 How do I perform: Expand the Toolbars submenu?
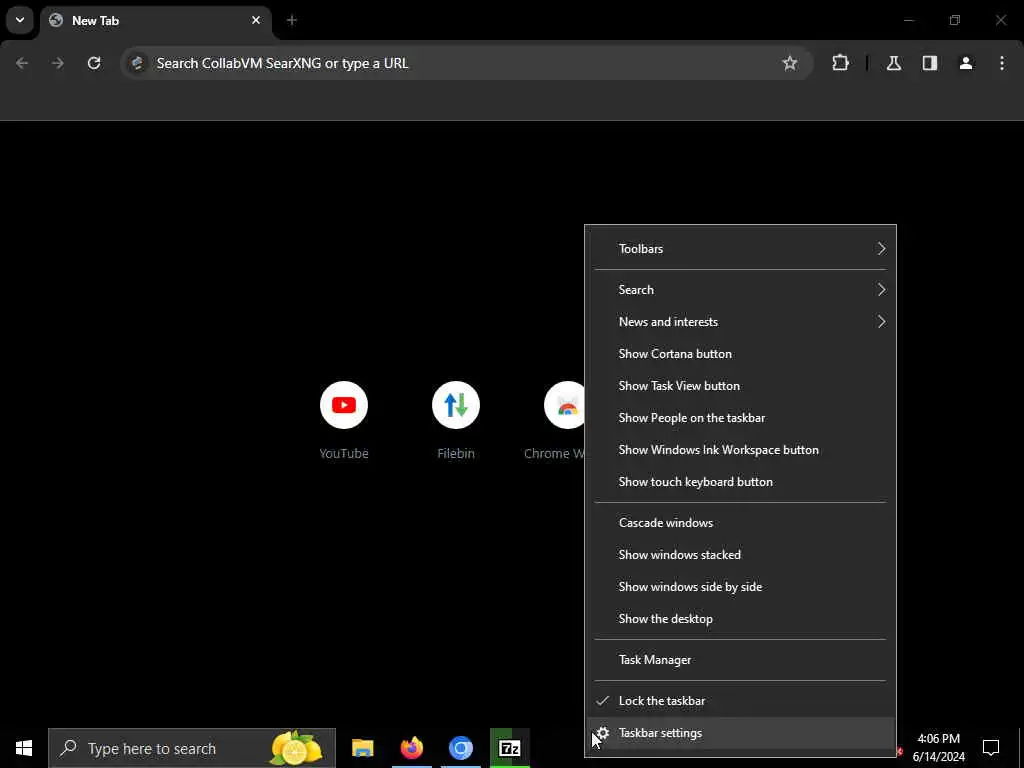coord(741,249)
